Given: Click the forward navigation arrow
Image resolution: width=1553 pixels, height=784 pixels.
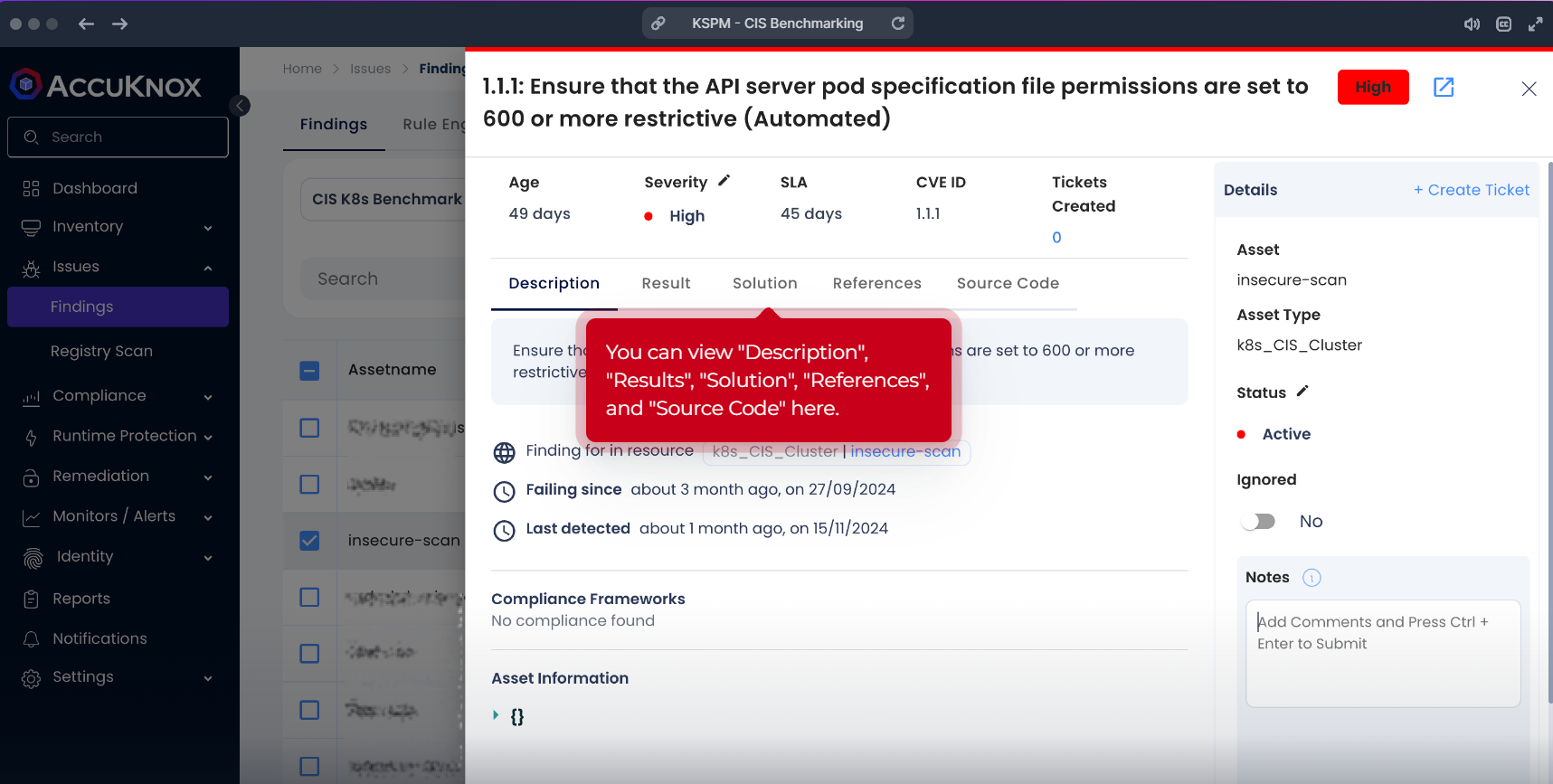Looking at the screenshot, I should click(x=119, y=24).
